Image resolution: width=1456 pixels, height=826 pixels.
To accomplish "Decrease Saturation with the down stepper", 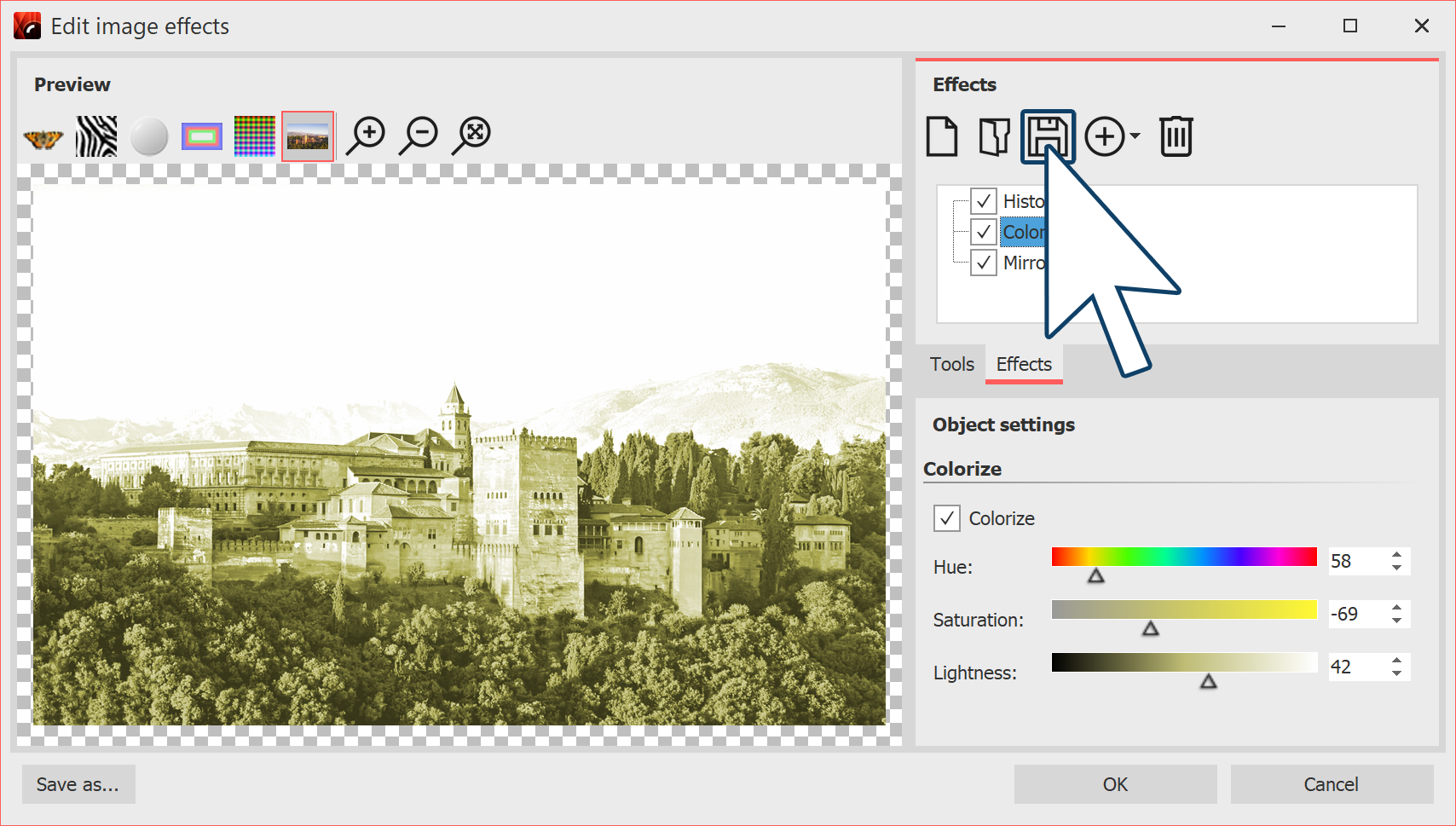I will tap(1396, 621).
